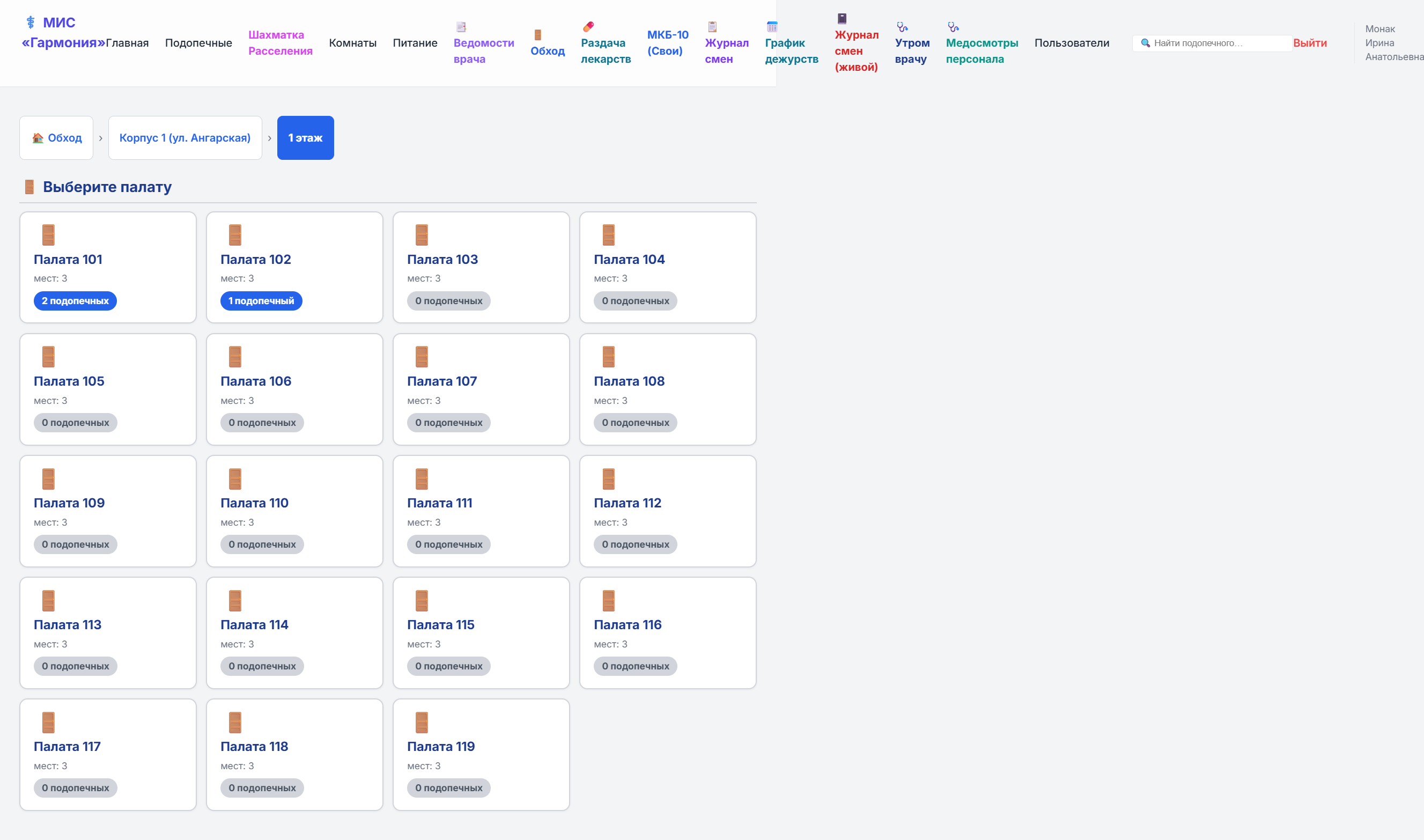This screenshot has height=840, width=1424.
Task: Open Журнал смен page
Action: [x=727, y=51]
